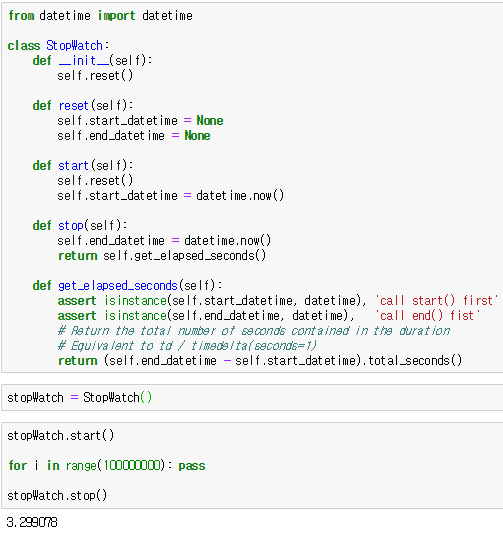This screenshot has height=535, width=503.
Task: Click the stopWatch.start() code cell
Action: pos(252,465)
